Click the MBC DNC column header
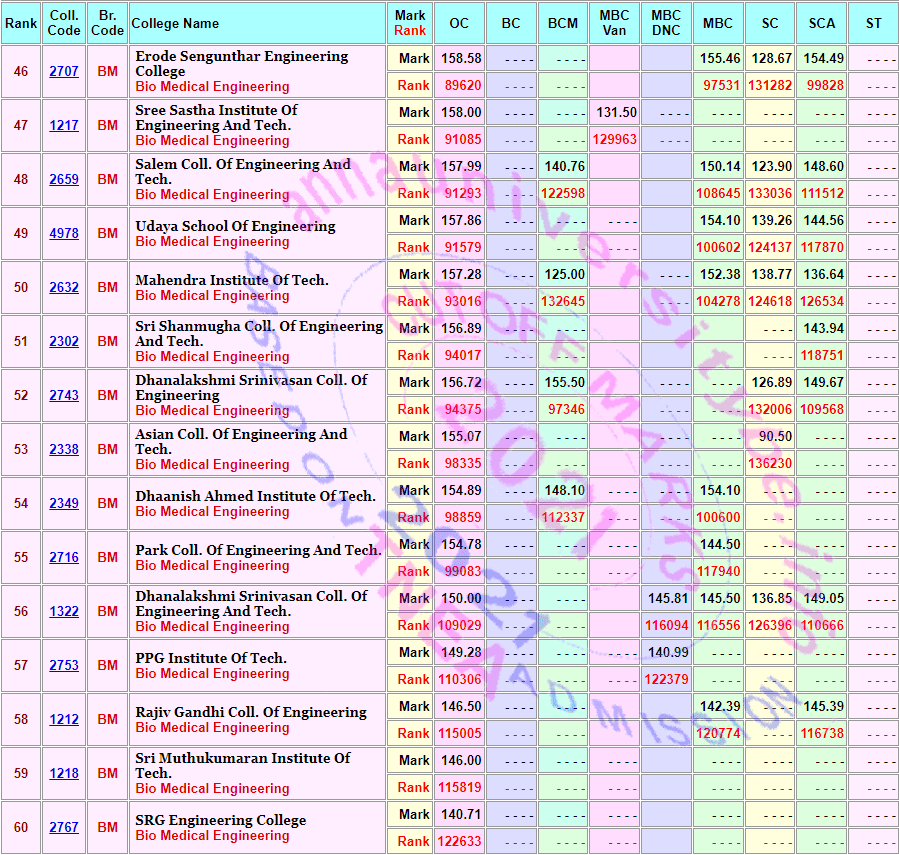Screen dimensions: 899x855 pyautogui.click(x=666, y=23)
